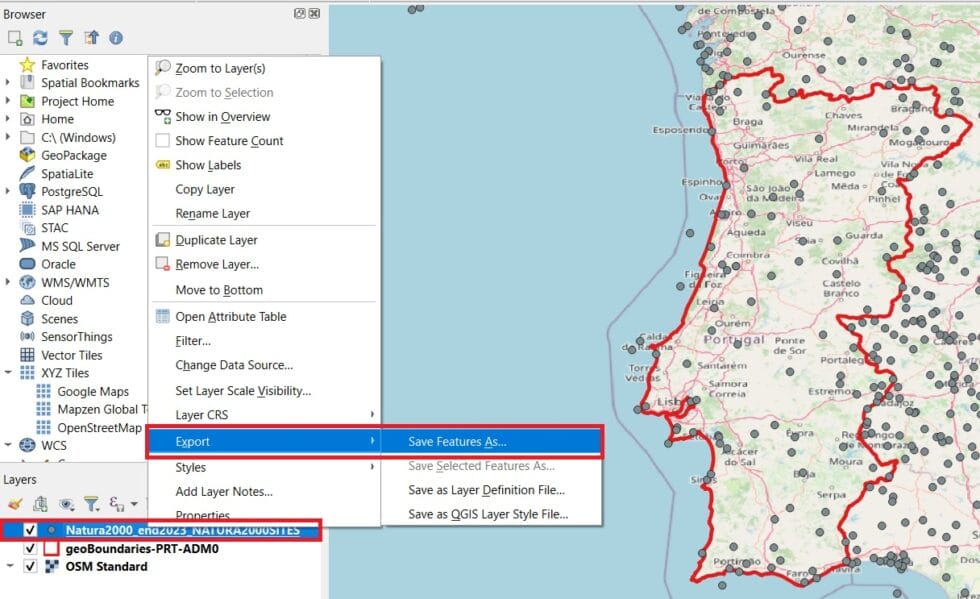Toggle visibility of OSM Standard layer
Screen dimensions: 980x599
pos(30,565)
